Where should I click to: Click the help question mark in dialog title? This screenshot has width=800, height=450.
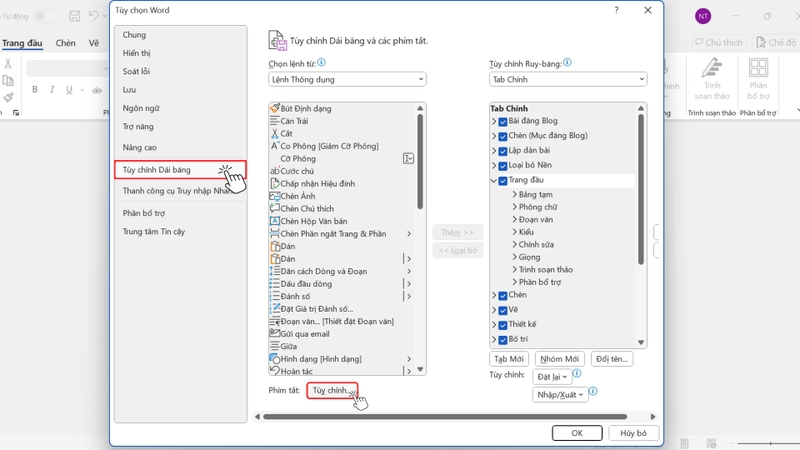tap(616, 10)
